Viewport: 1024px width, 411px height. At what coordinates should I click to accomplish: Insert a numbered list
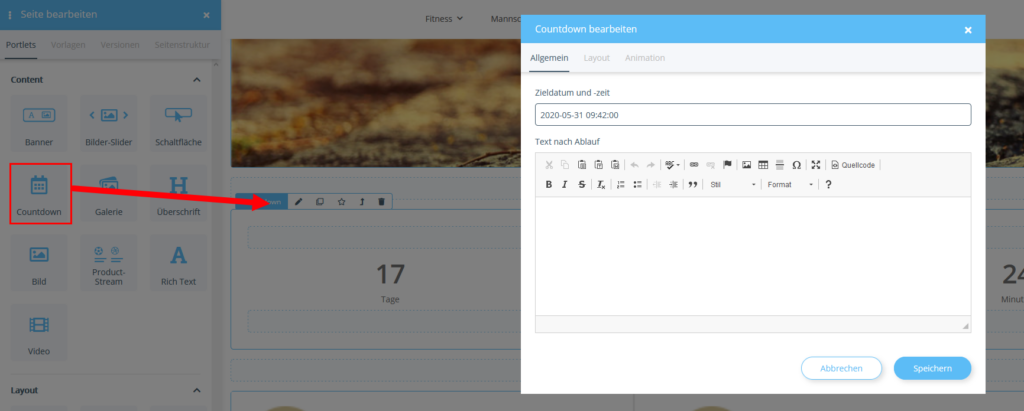(621, 185)
